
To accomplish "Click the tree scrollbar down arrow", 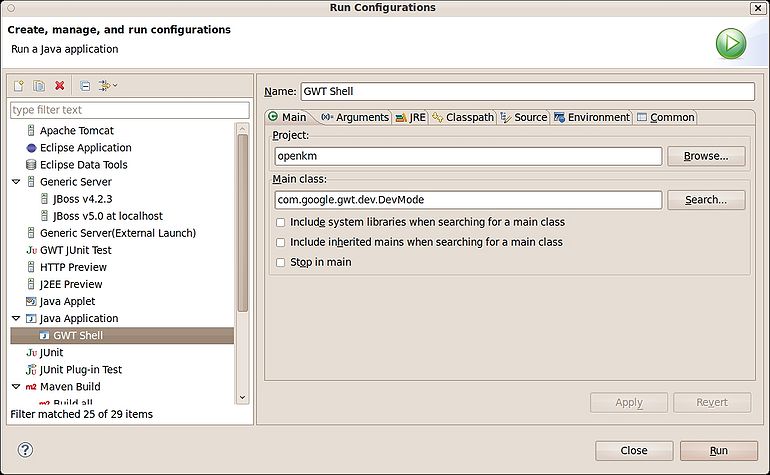I will [x=243, y=397].
